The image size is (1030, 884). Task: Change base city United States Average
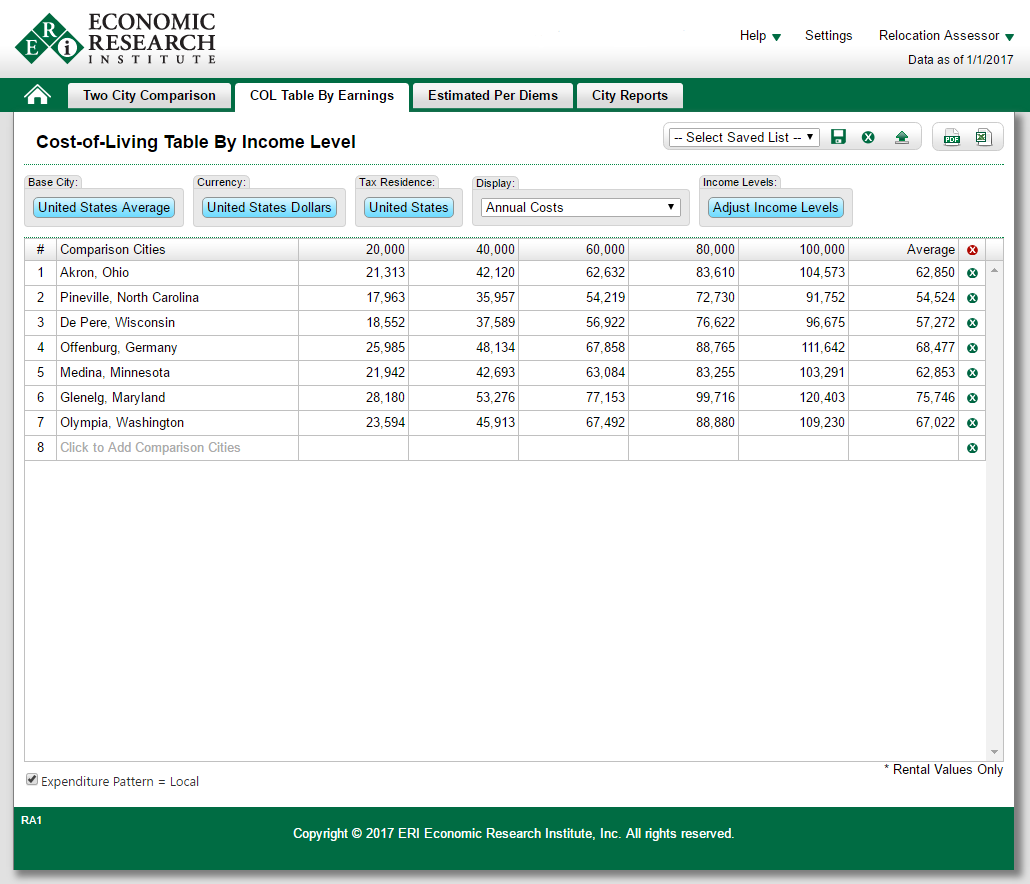(x=104, y=208)
